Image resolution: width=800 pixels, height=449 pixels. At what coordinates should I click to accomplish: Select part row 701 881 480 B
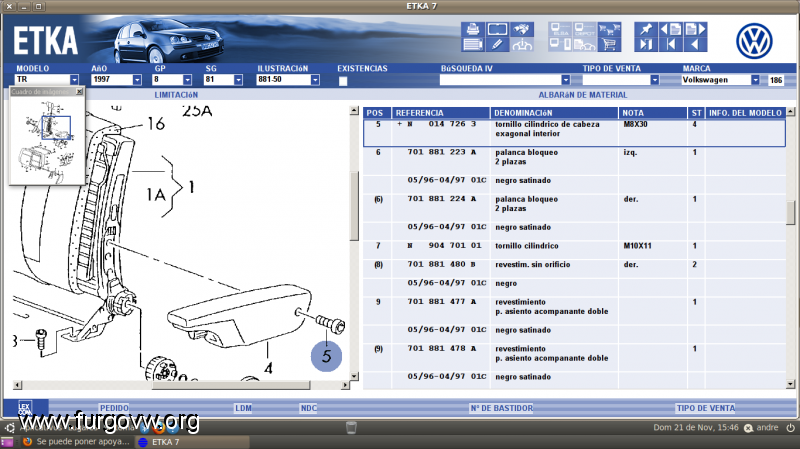[x=574, y=265]
